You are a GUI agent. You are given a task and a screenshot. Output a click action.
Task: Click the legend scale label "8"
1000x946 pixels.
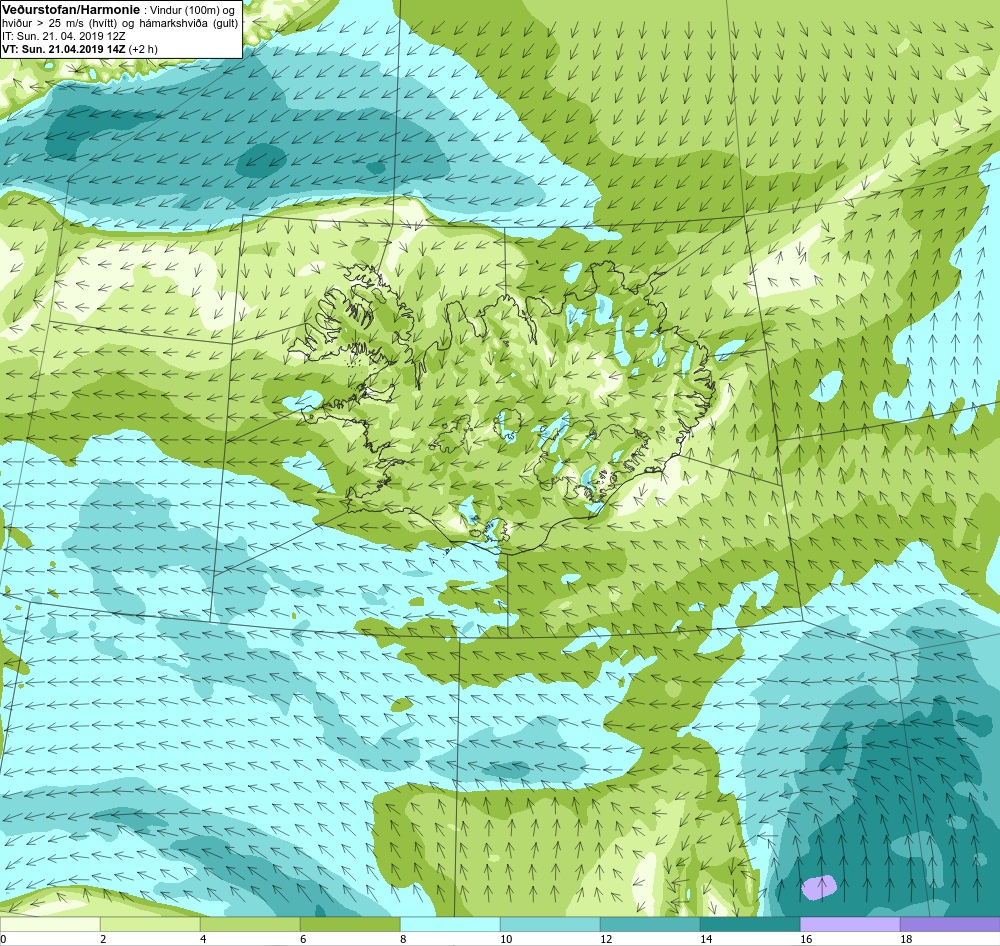pos(403,939)
